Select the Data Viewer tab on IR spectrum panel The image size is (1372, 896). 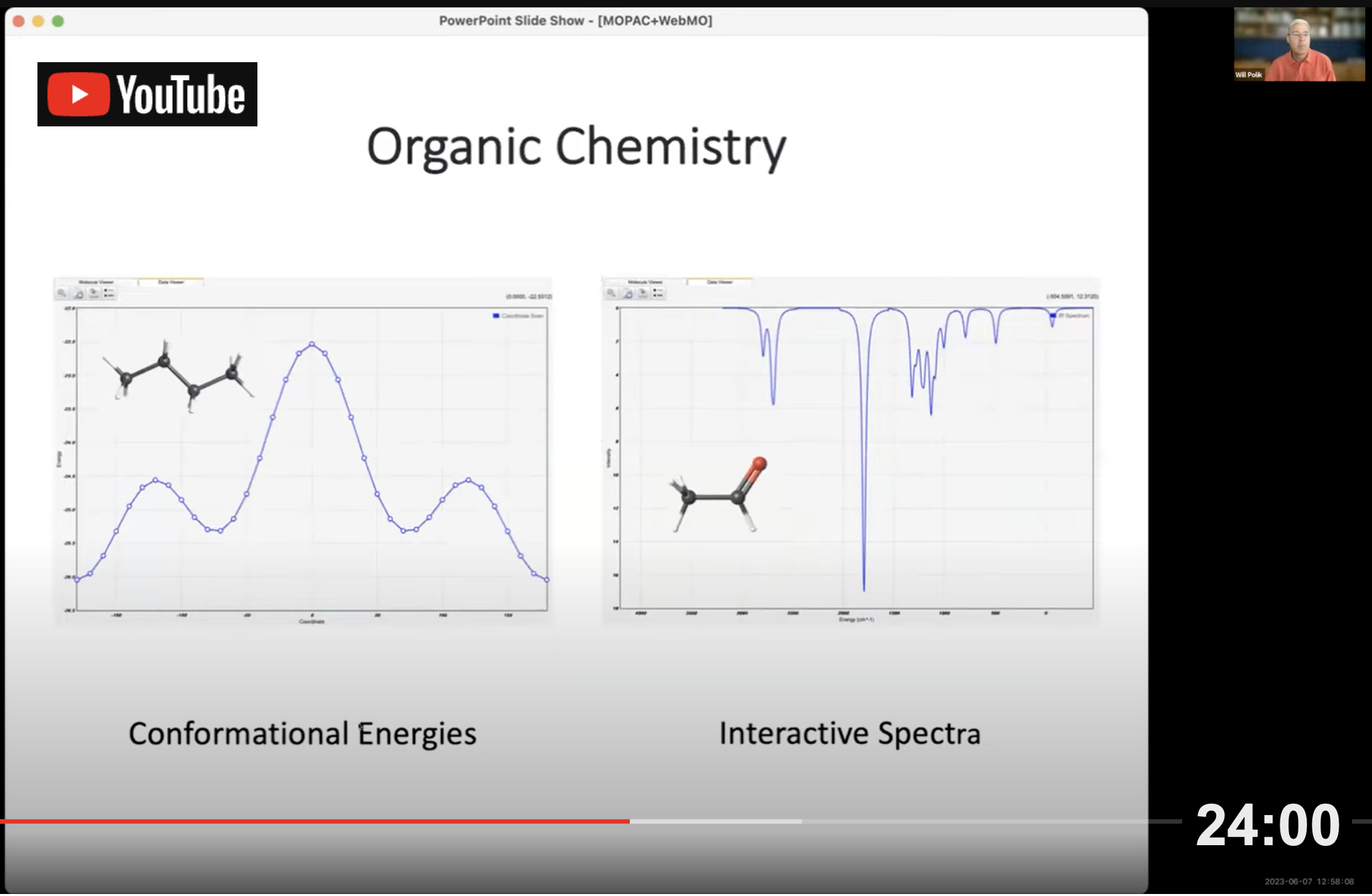point(719,282)
